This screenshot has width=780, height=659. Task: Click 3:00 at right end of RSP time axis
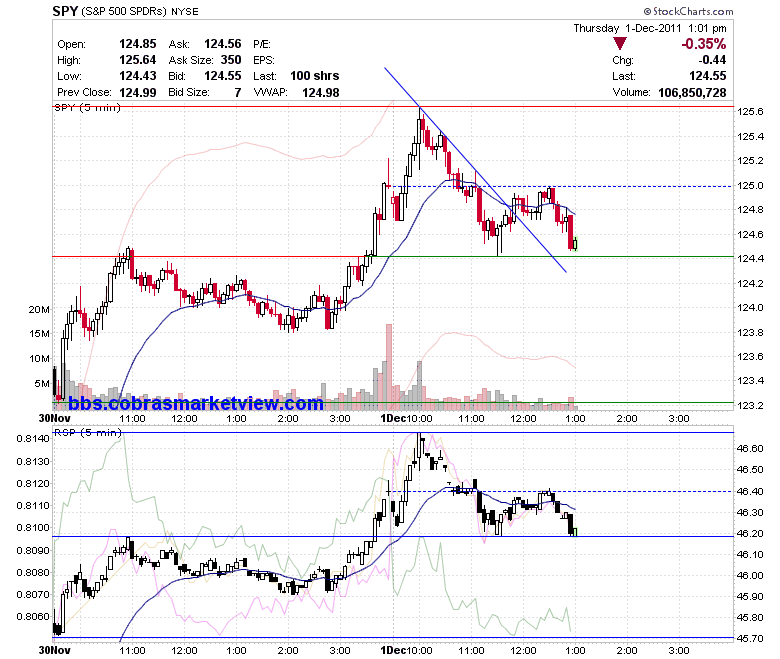(679, 650)
